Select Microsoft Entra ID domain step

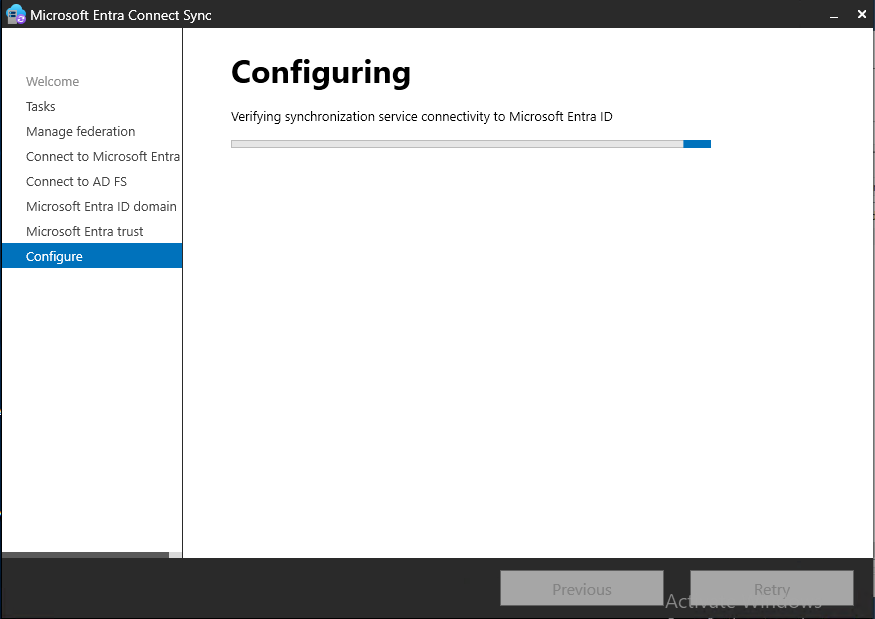click(101, 207)
